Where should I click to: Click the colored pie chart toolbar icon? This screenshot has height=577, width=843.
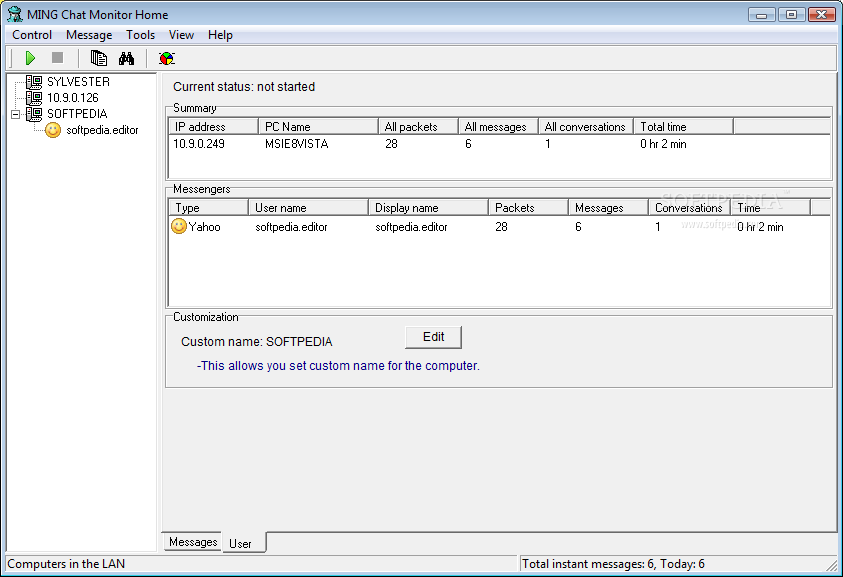point(167,58)
